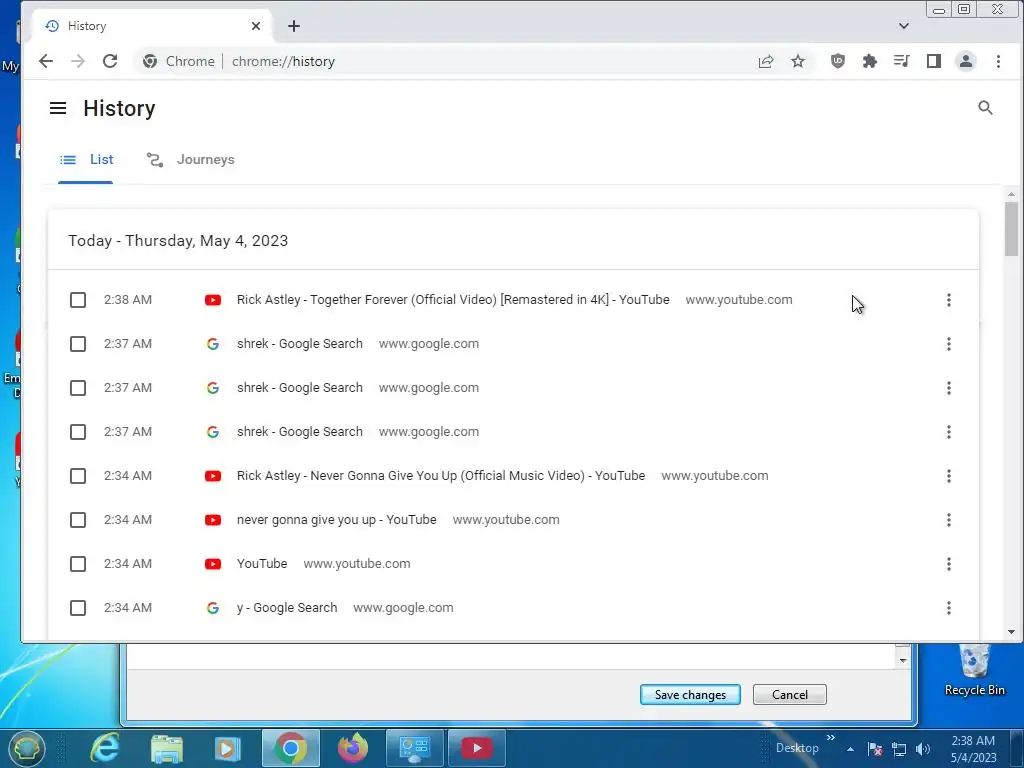The height and width of the screenshot is (768, 1024).
Task: Check the Never Gonna Give You Up official video entry
Action: click(x=78, y=476)
